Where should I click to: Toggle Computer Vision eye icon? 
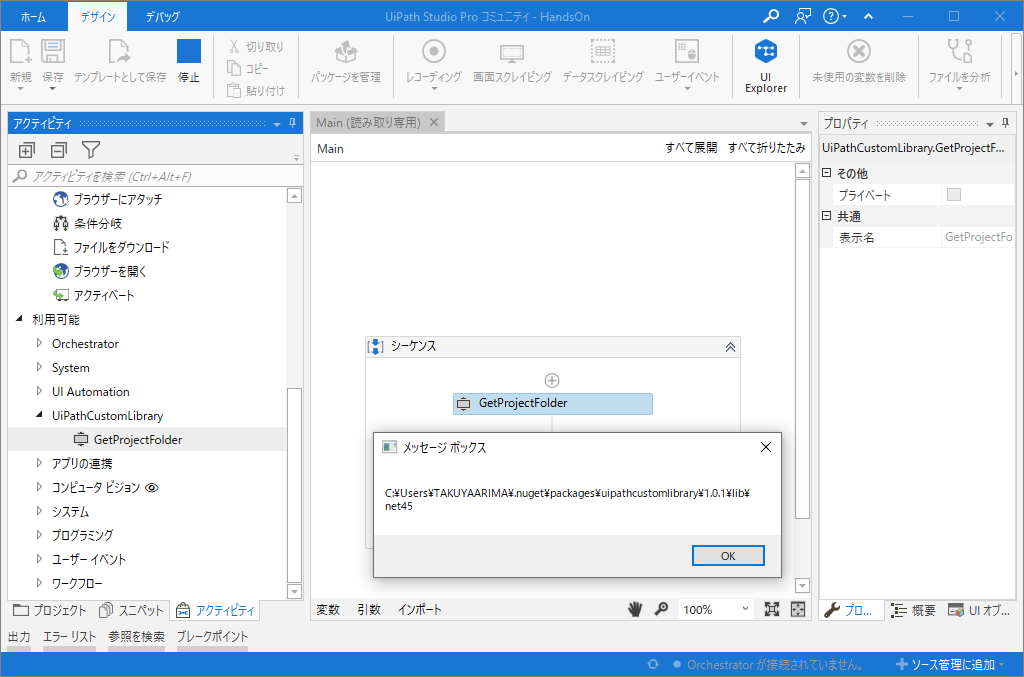pos(152,488)
